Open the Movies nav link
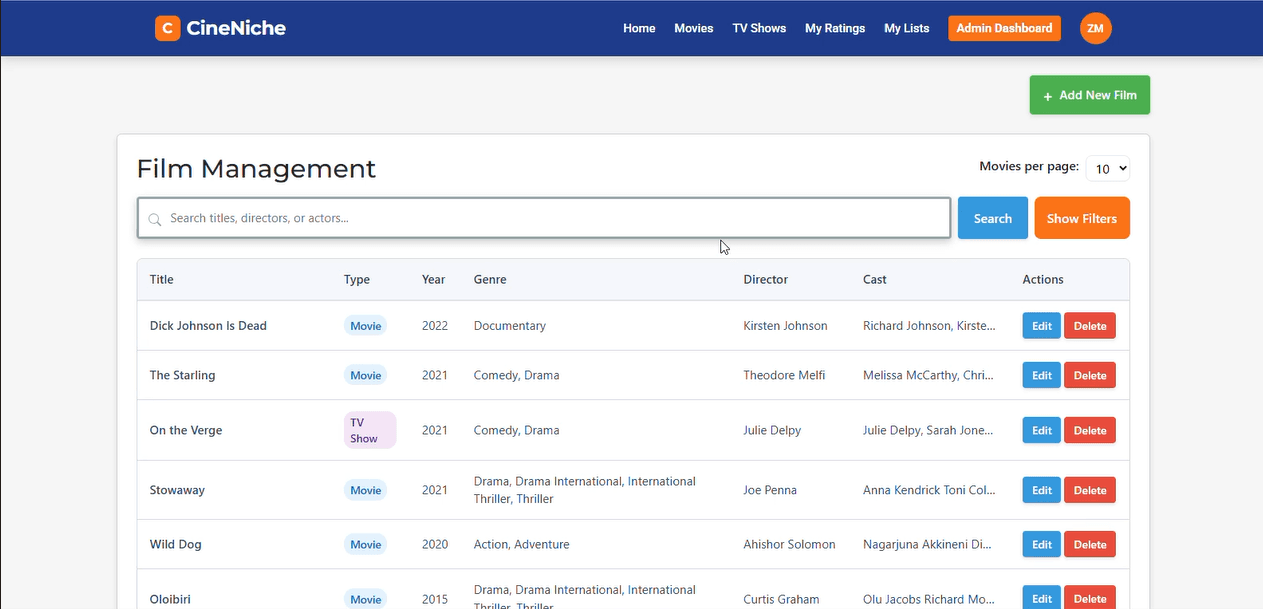Image resolution: width=1263 pixels, height=609 pixels. pyautogui.click(x=694, y=28)
